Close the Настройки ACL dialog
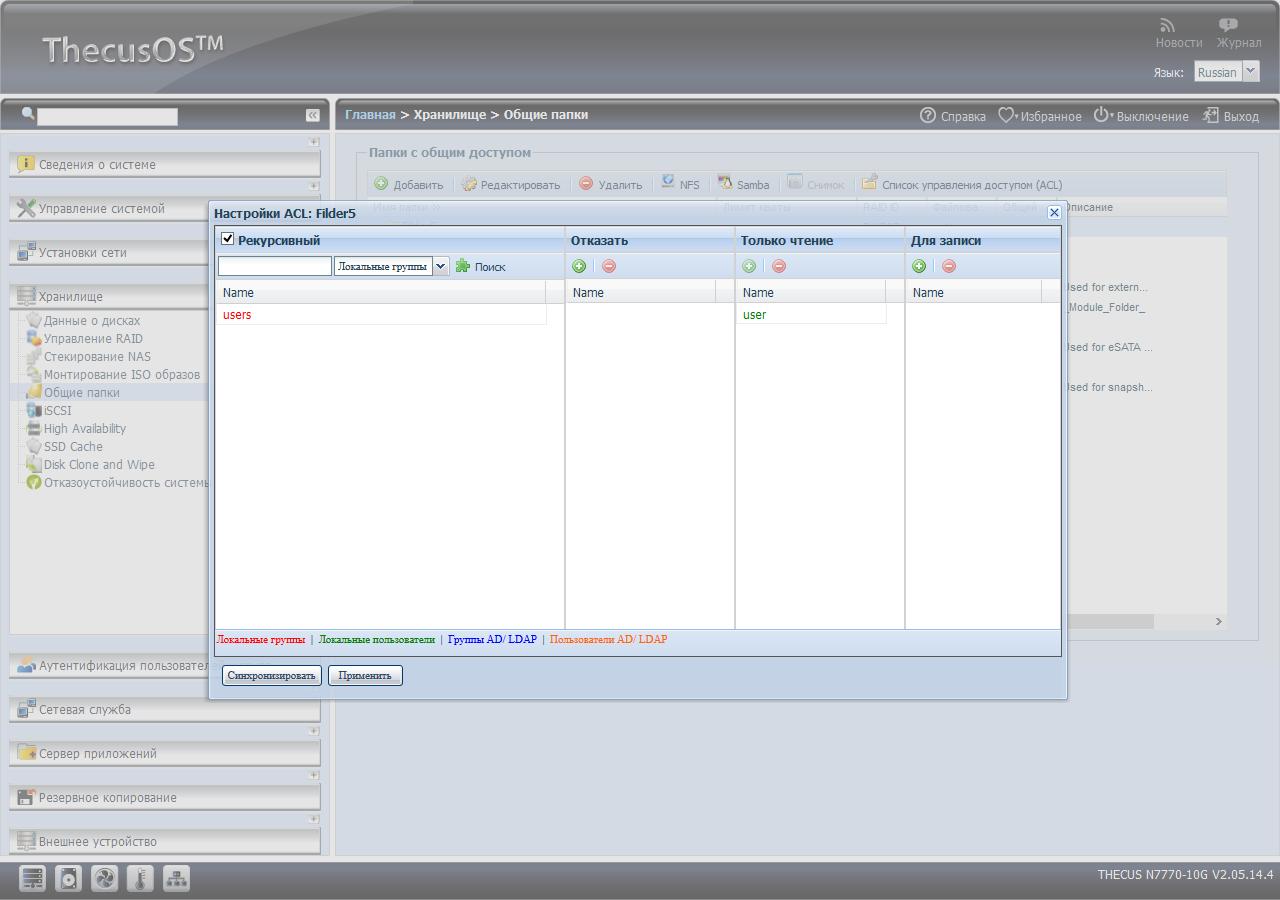 pyautogui.click(x=1053, y=213)
